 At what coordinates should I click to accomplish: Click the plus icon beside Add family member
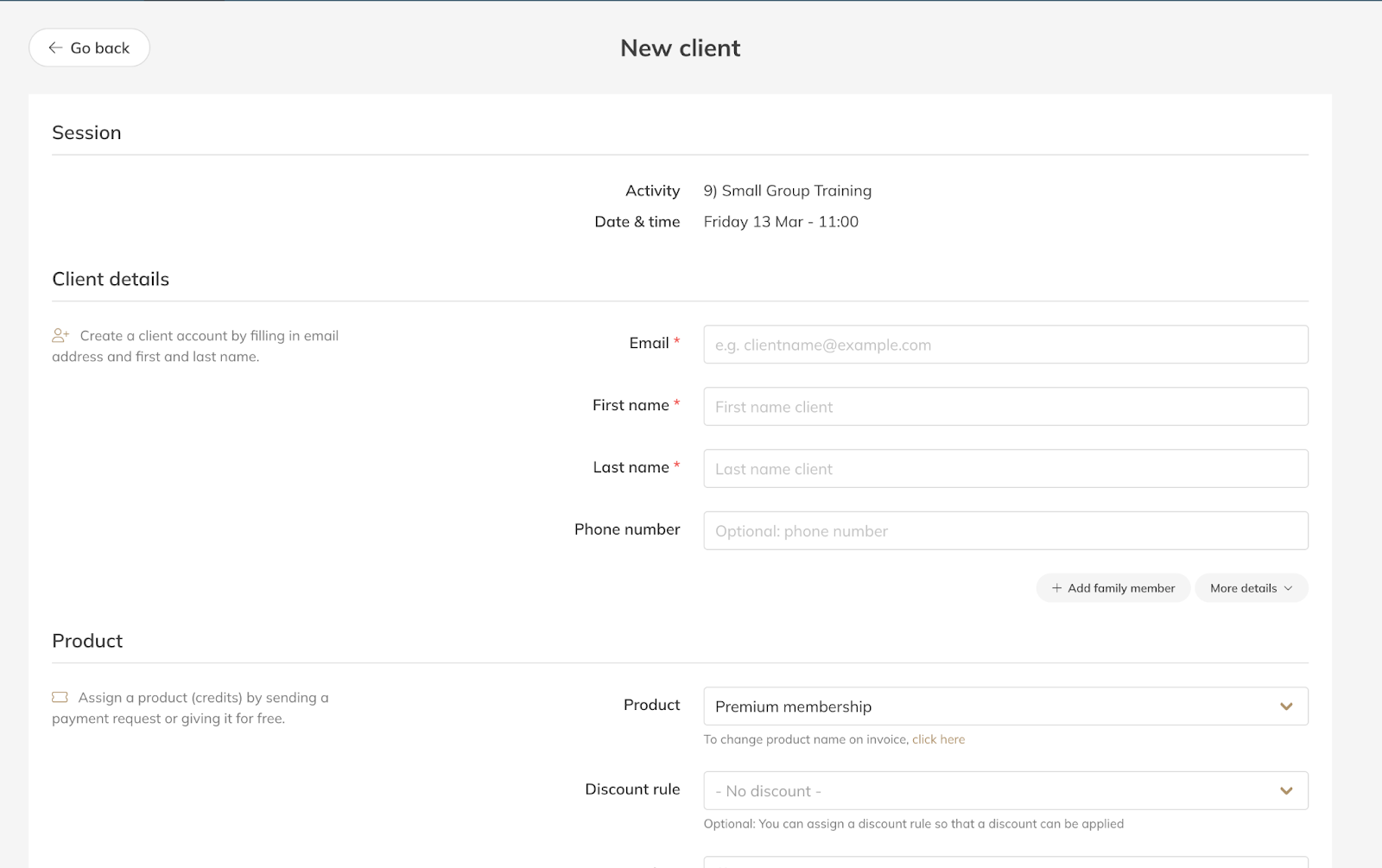(1056, 588)
